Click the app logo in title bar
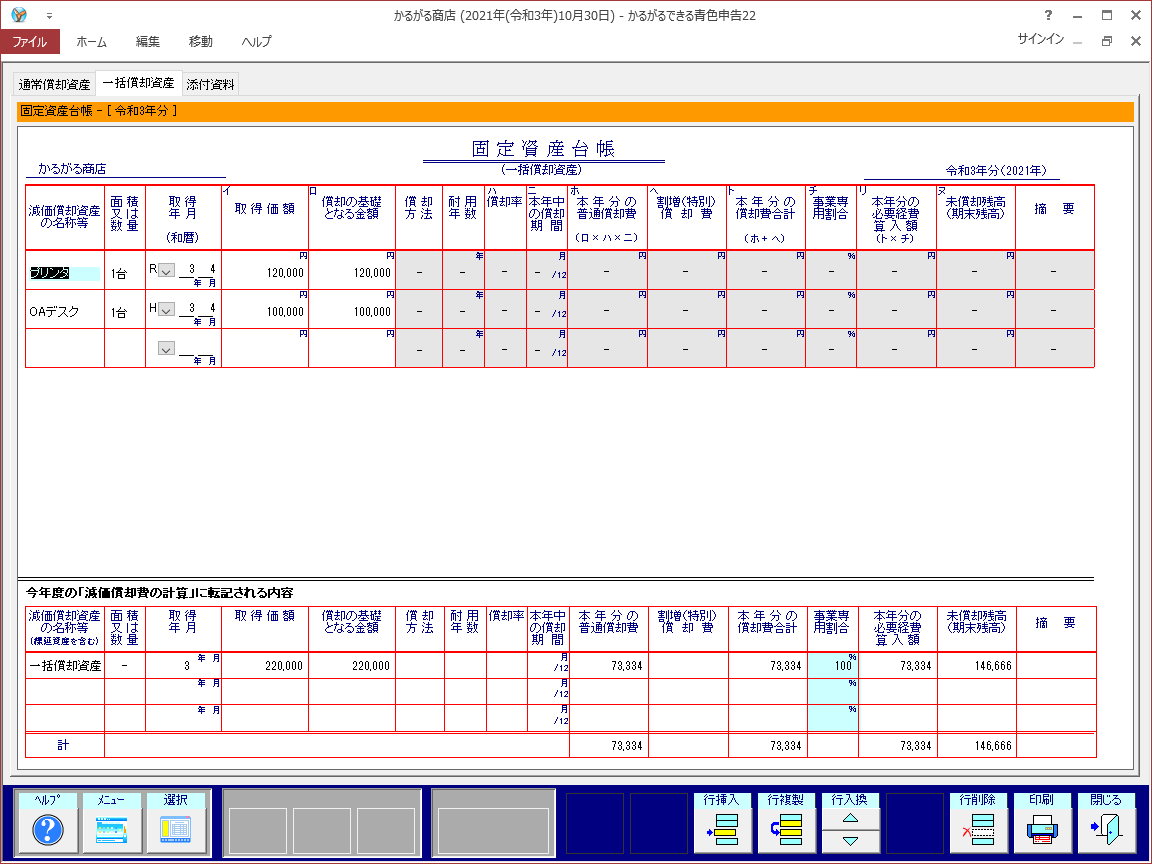The height and width of the screenshot is (864, 1152). point(19,15)
